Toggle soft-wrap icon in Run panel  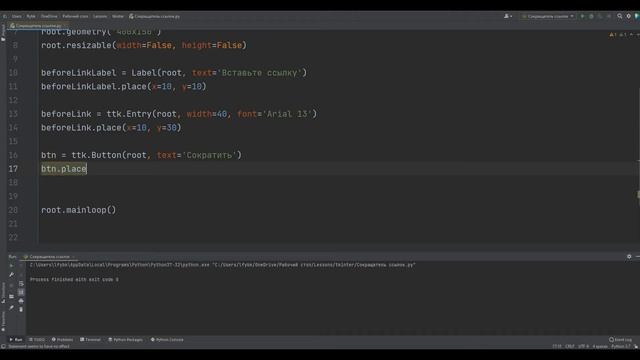(21, 284)
